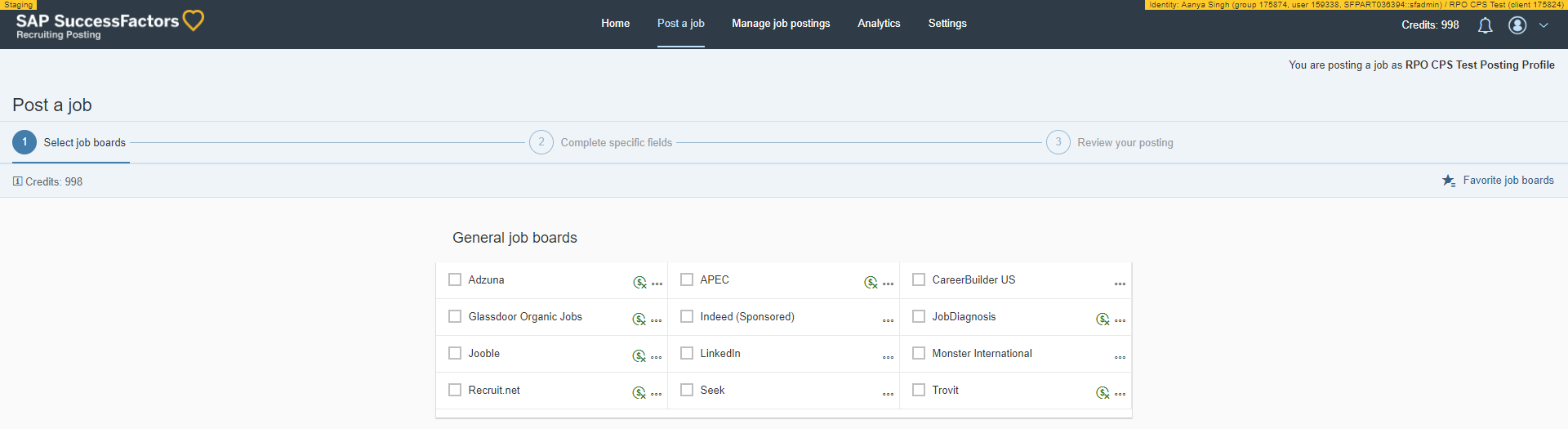Go to Manage job postings menu
The image size is (1568, 429).
tap(781, 24)
